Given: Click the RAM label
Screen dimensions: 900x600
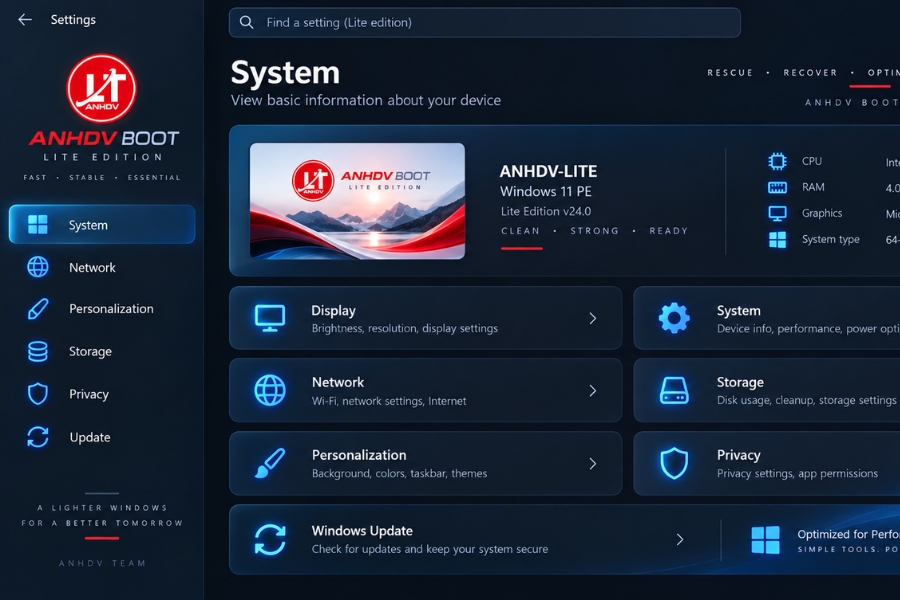Looking at the screenshot, I should pos(813,187).
